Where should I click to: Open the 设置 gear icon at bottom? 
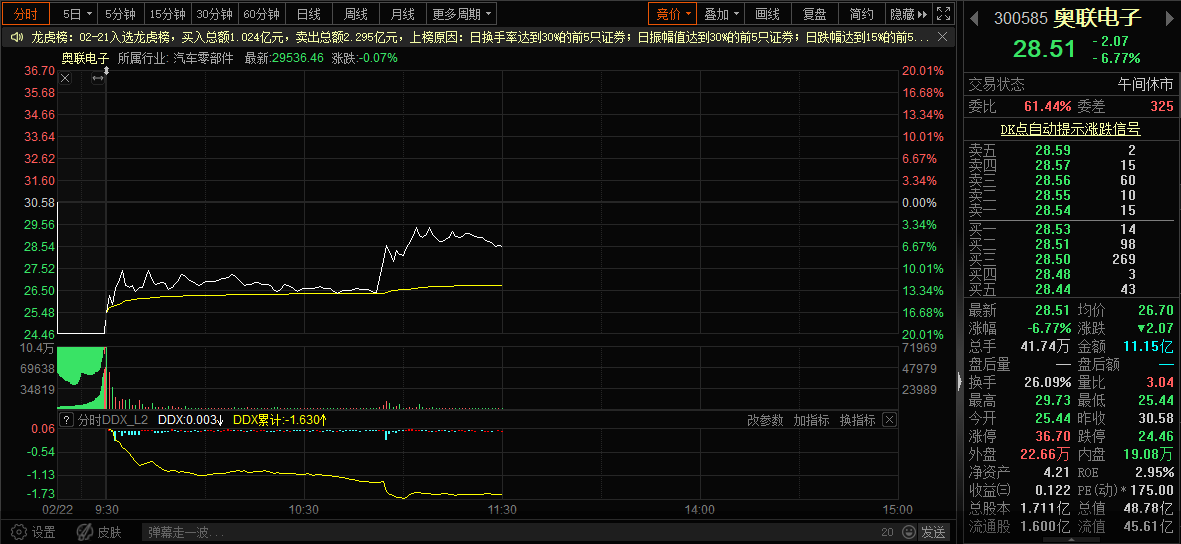(16, 532)
